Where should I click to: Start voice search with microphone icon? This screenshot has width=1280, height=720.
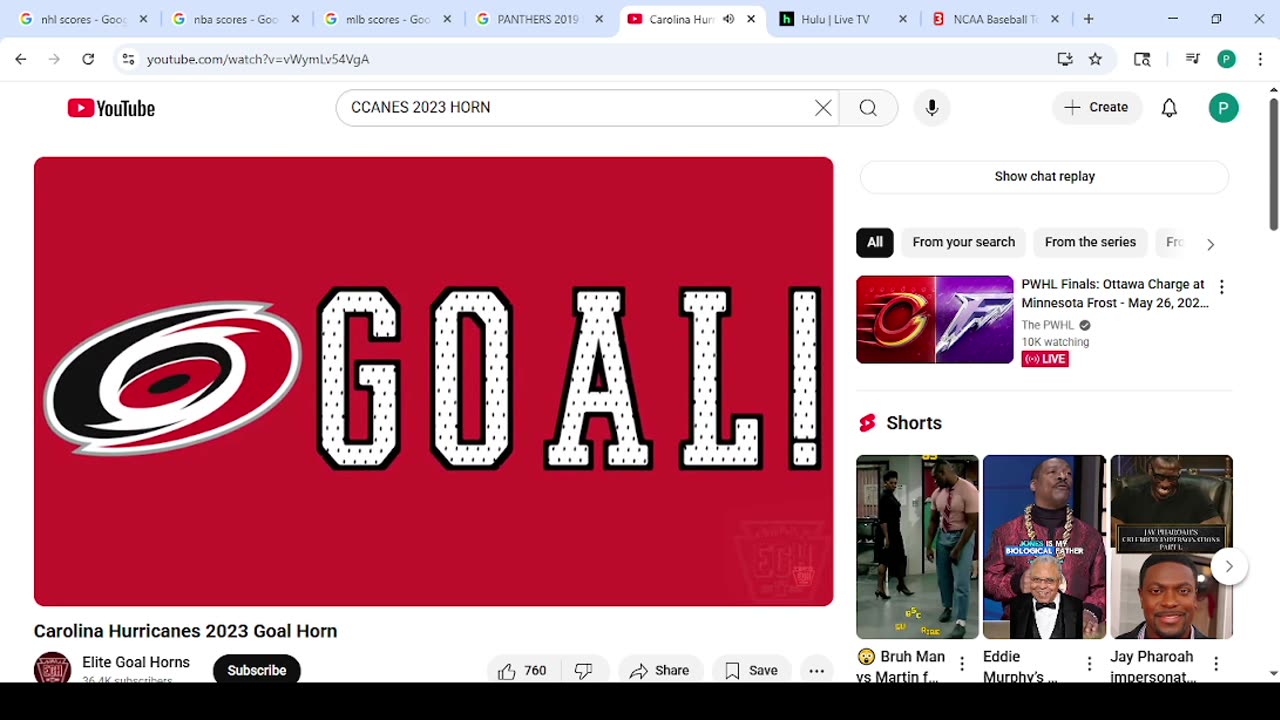[932, 108]
